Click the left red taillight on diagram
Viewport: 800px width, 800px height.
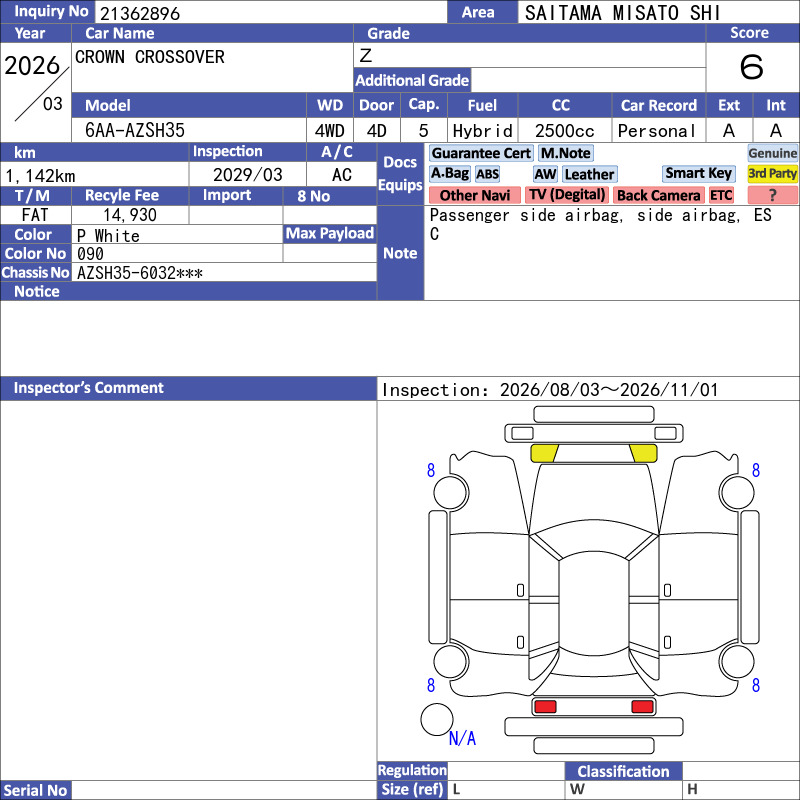tap(545, 707)
